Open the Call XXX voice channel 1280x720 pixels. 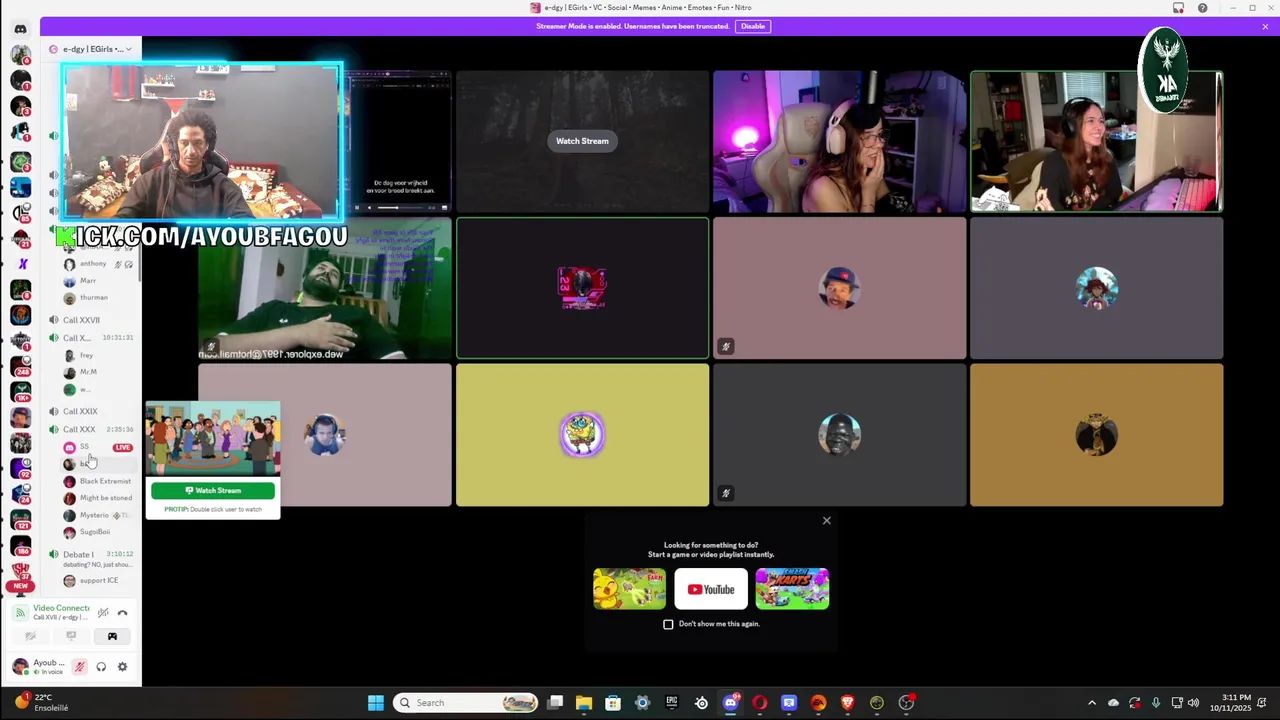tap(79, 429)
